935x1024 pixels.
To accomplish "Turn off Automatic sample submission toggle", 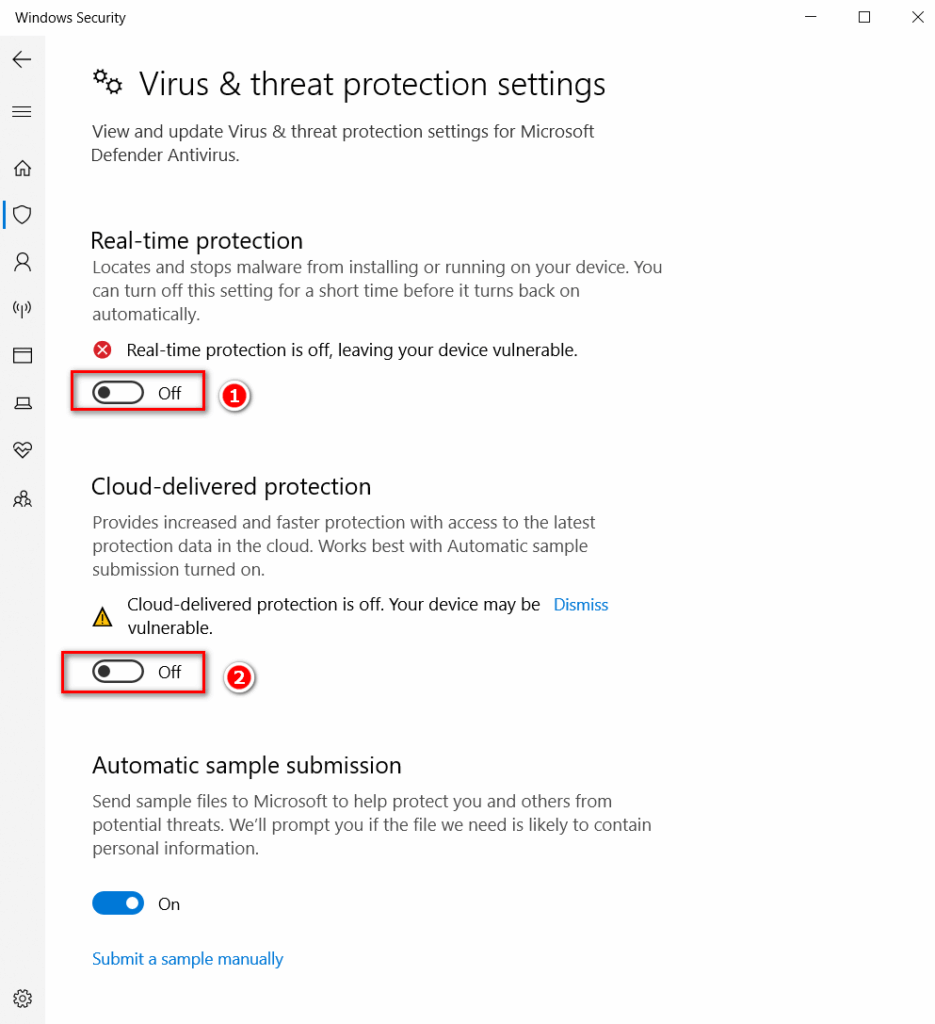I will click(118, 903).
